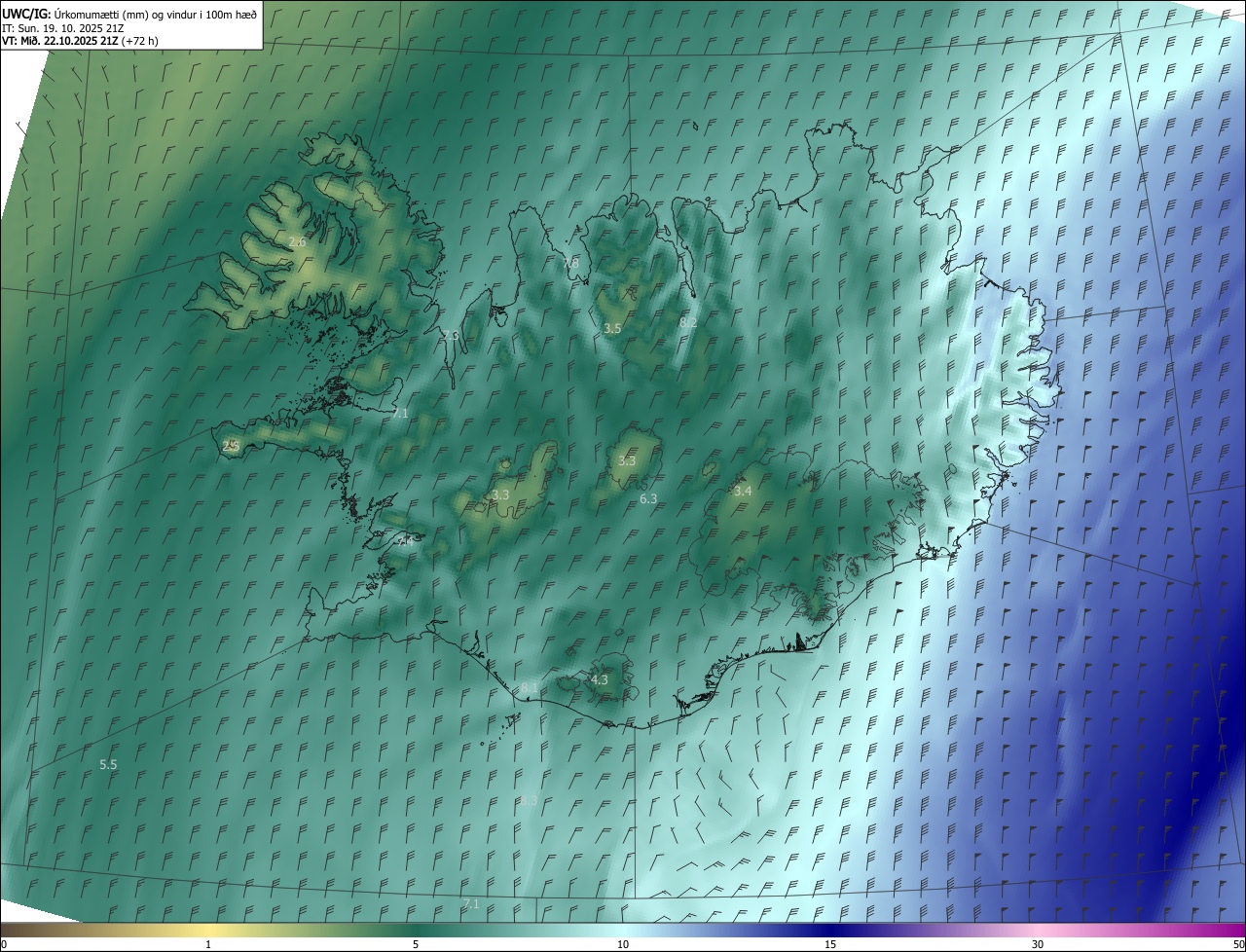
Task: Click the 5.5 value over the ocean
Action: coord(108,765)
